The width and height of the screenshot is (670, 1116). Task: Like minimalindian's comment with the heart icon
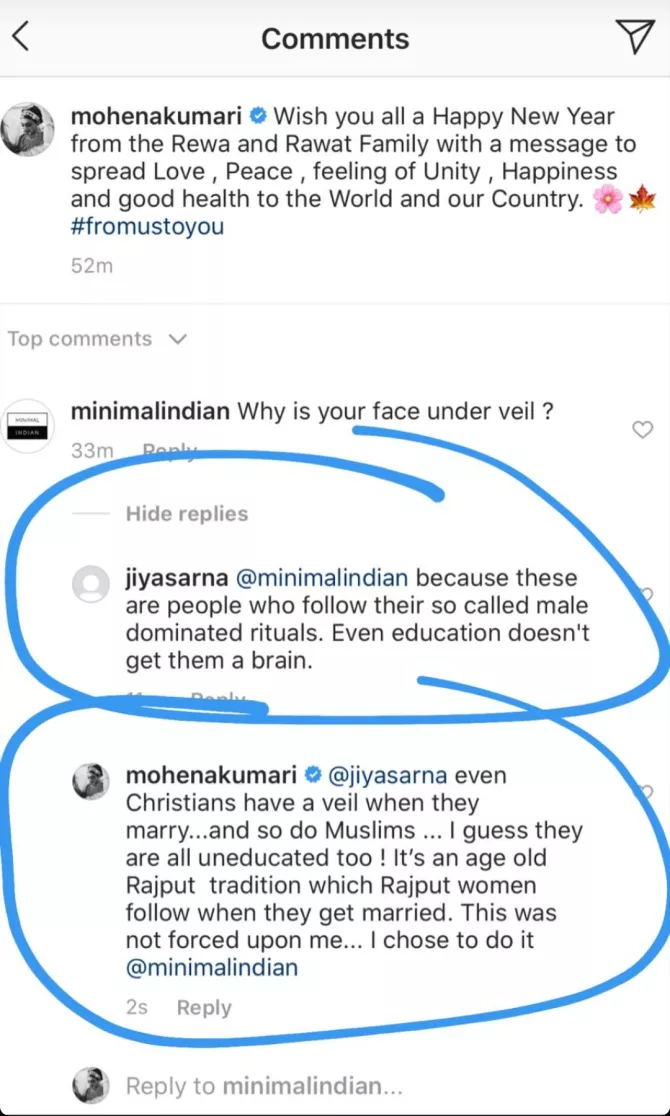(x=644, y=429)
